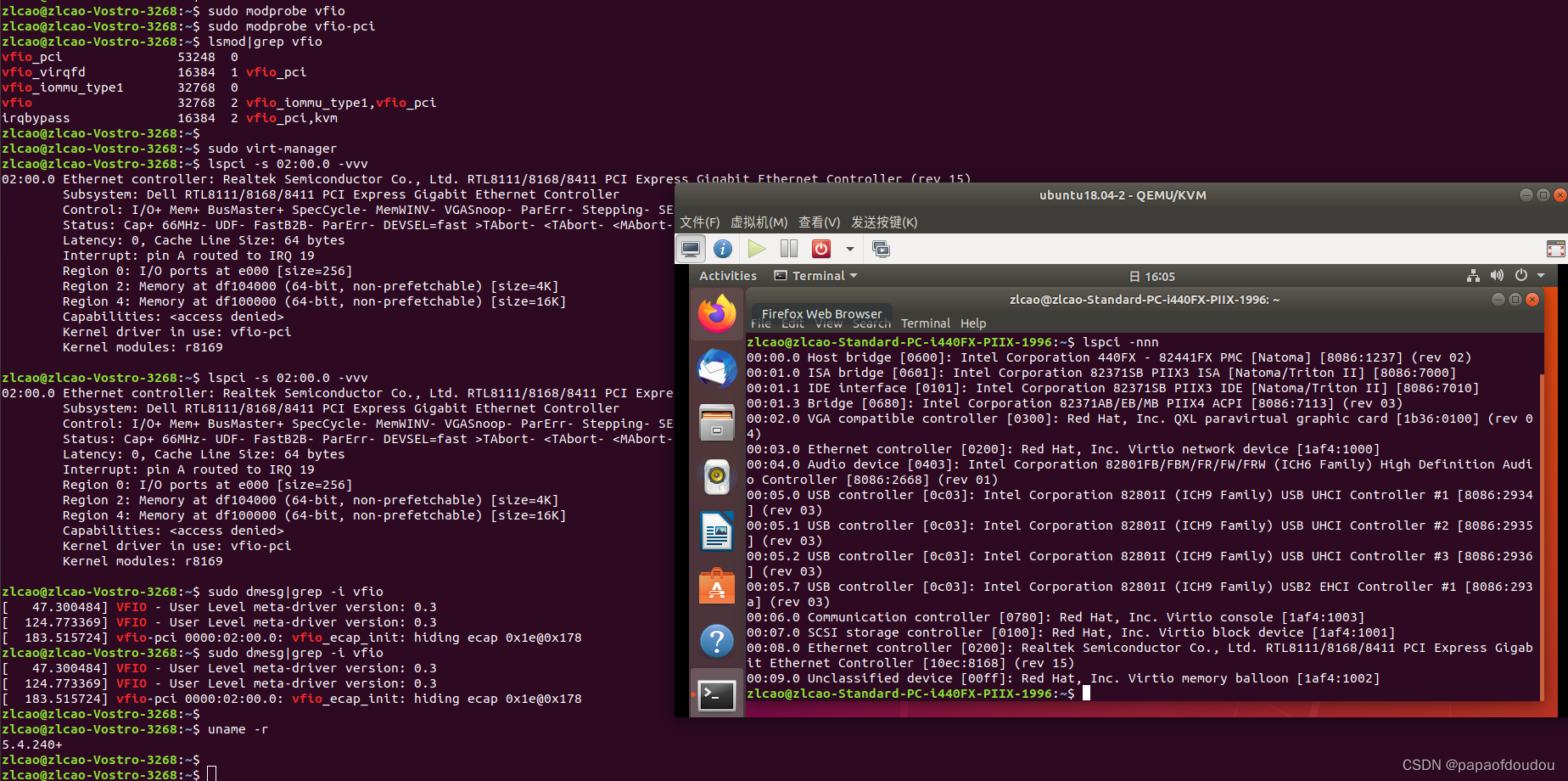Click '00:03.0 Ethernet controller' Virtio network line
This screenshot has width=1568, height=781.
tap(1063, 449)
